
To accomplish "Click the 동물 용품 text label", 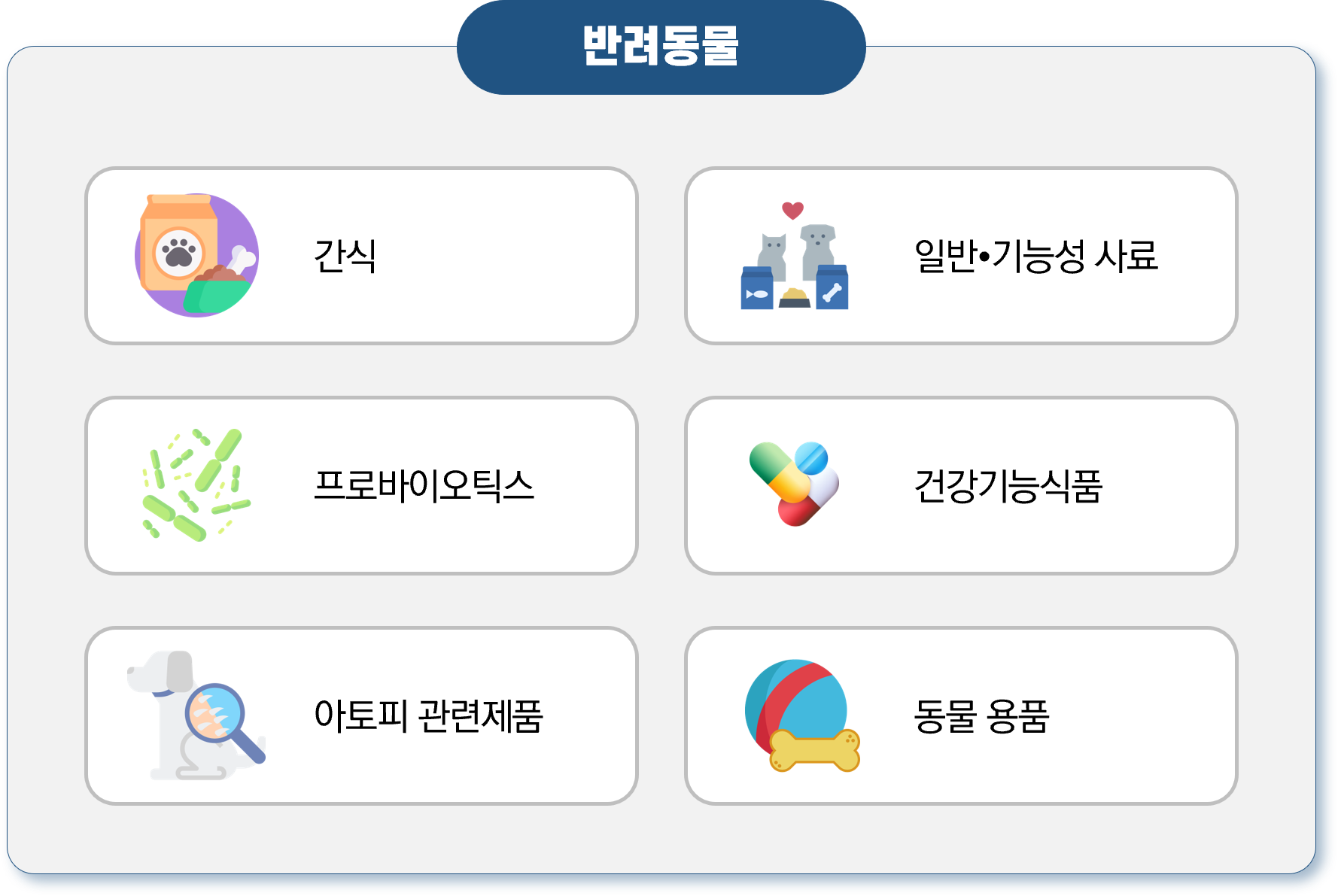I will (x=981, y=716).
